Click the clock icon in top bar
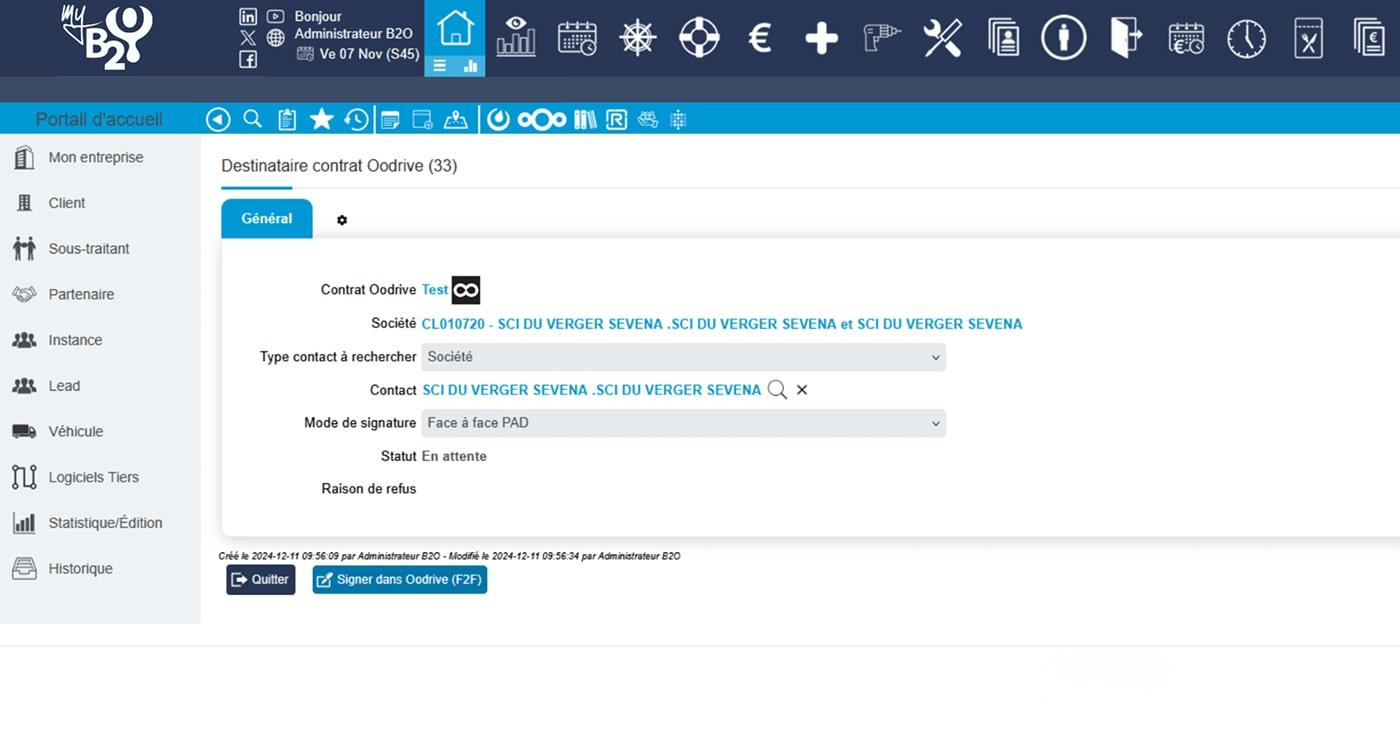Image resolution: width=1400 pixels, height=752 pixels. (1246, 39)
